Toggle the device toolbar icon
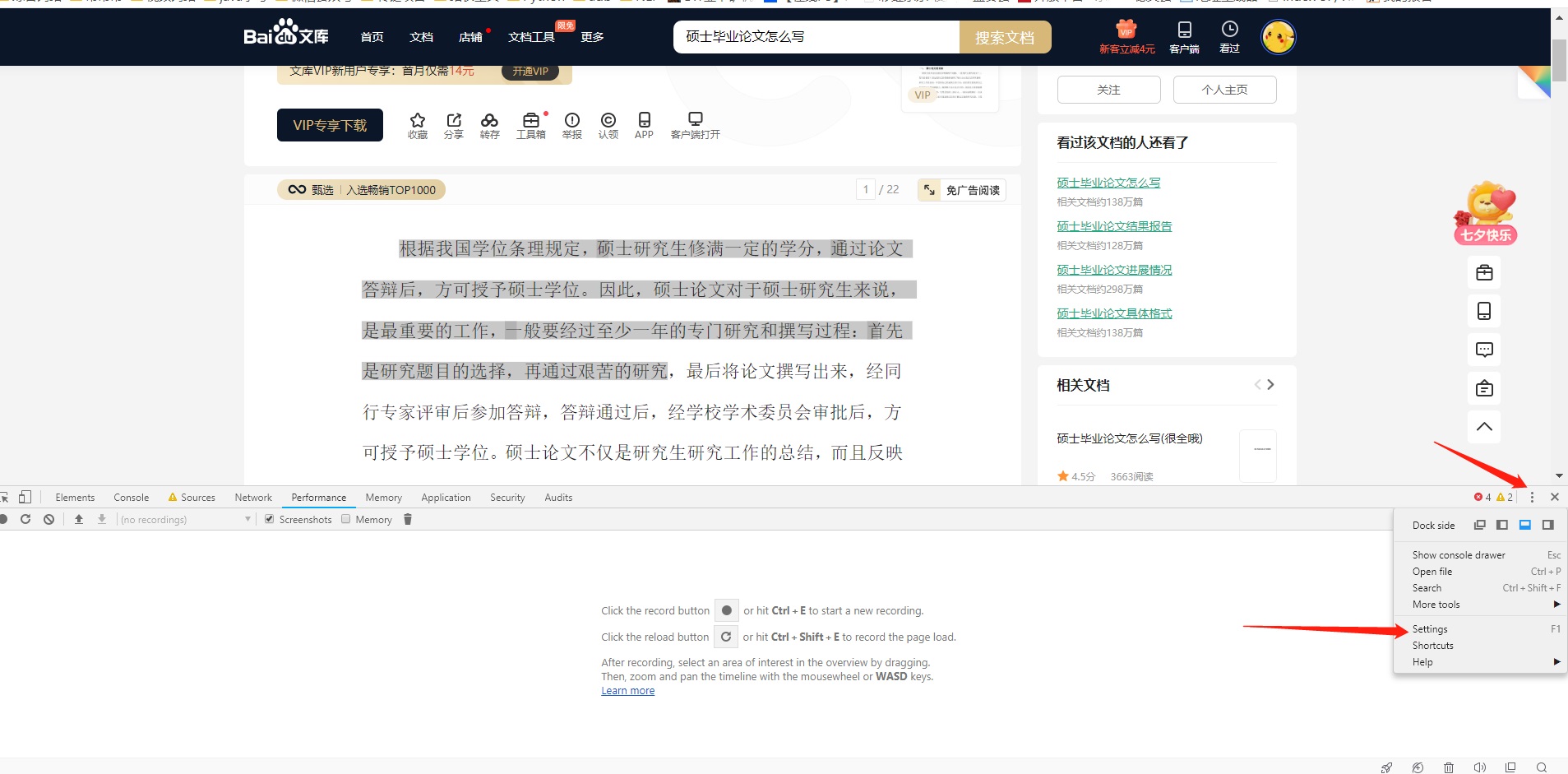Image resolution: width=1568 pixels, height=774 pixels. pyautogui.click(x=25, y=497)
